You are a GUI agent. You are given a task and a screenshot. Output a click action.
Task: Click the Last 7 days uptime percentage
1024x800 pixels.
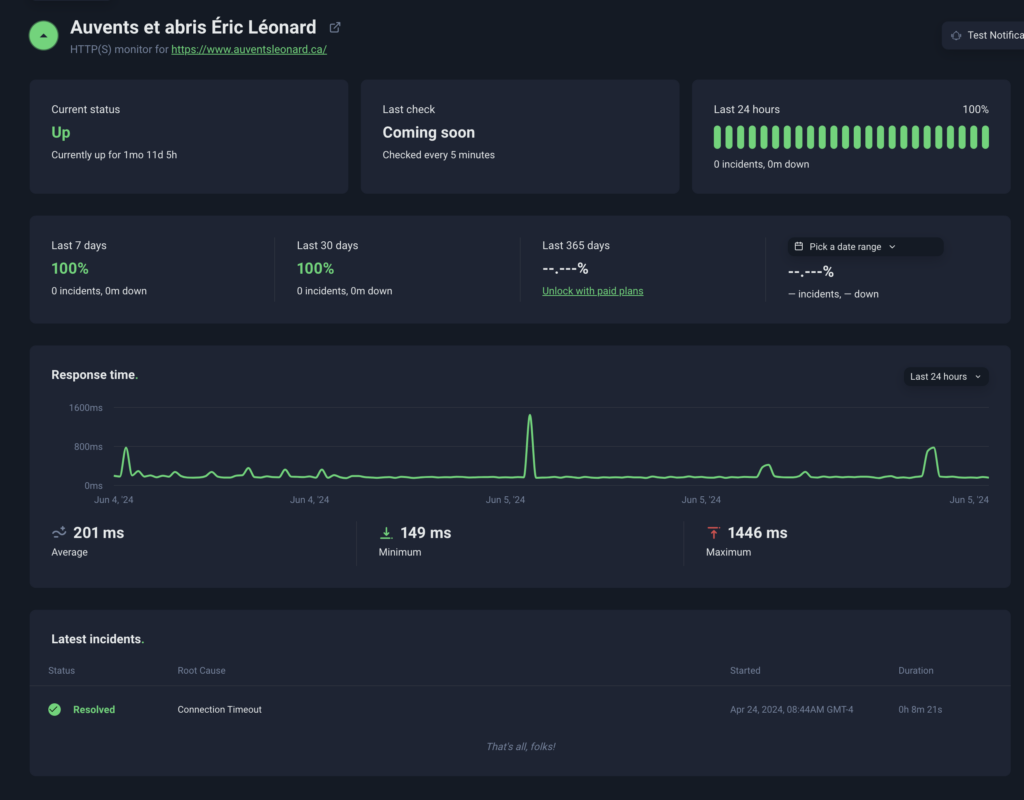(x=70, y=268)
